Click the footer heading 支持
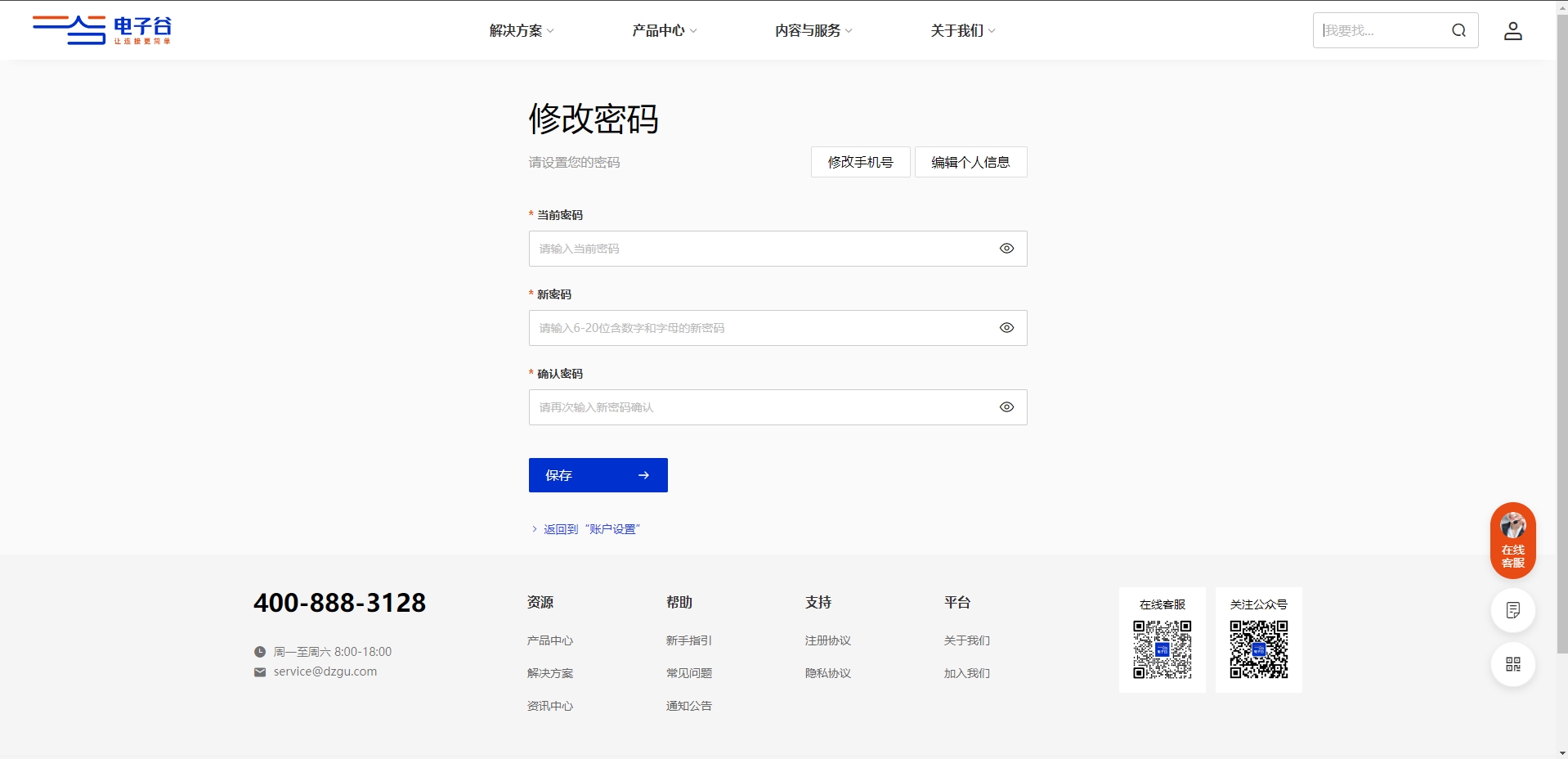Image resolution: width=1568 pixels, height=759 pixels. [x=818, y=602]
